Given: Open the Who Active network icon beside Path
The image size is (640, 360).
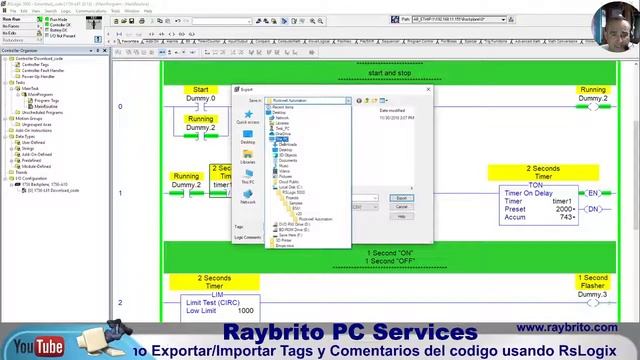Looking at the screenshot, I should [395, 19].
